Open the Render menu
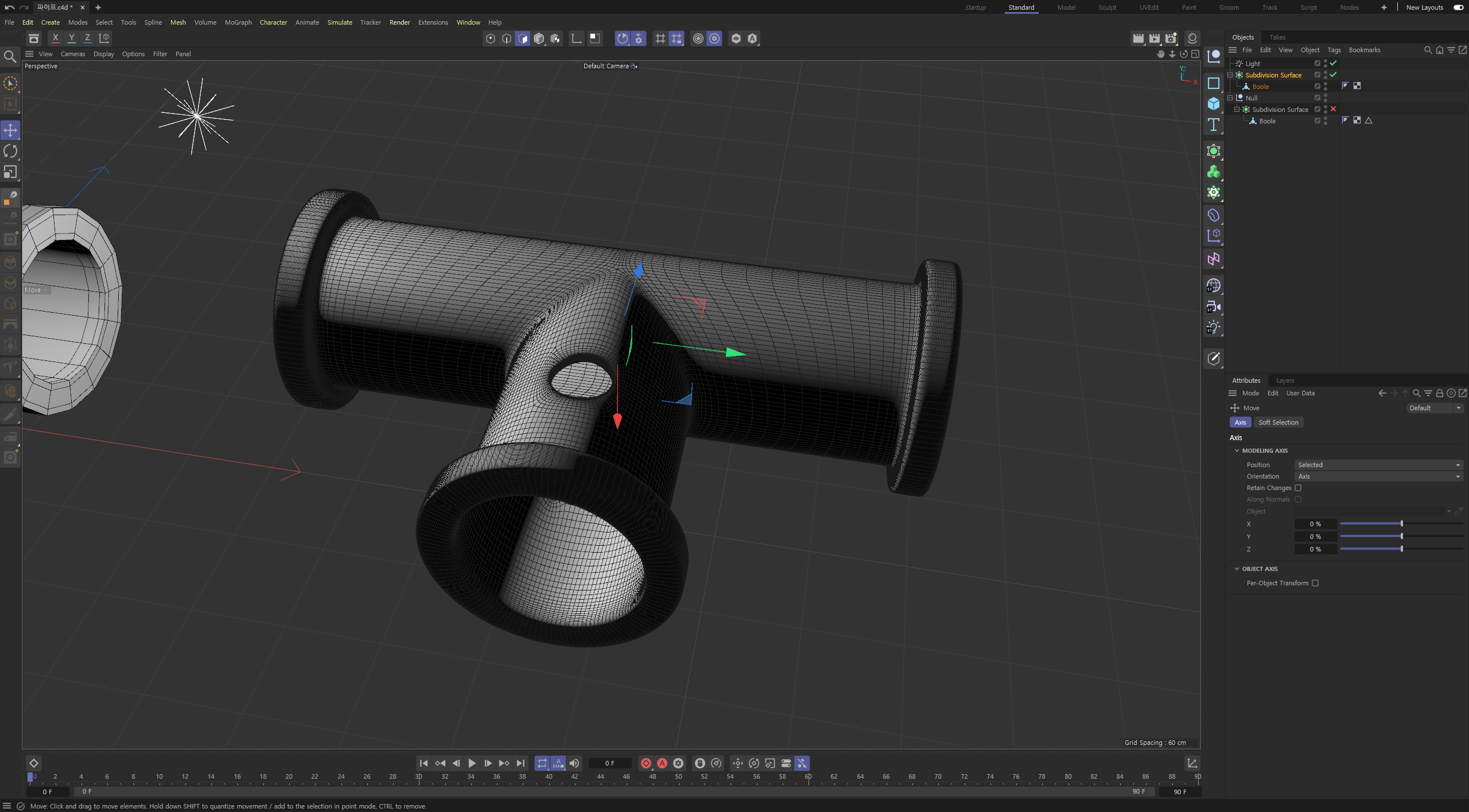This screenshot has height=812, width=1469. tap(399, 22)
